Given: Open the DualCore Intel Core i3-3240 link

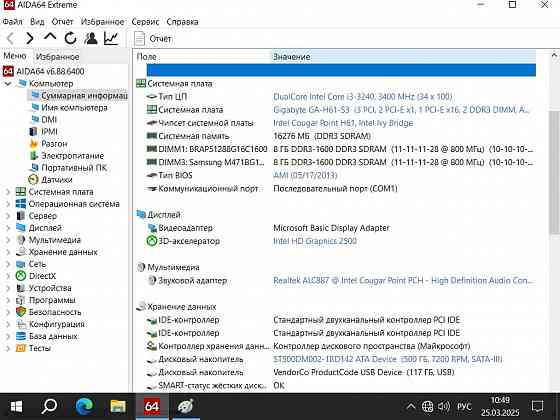Looking at the screenshot, I should pyautogui.click(x=362, y=96).
